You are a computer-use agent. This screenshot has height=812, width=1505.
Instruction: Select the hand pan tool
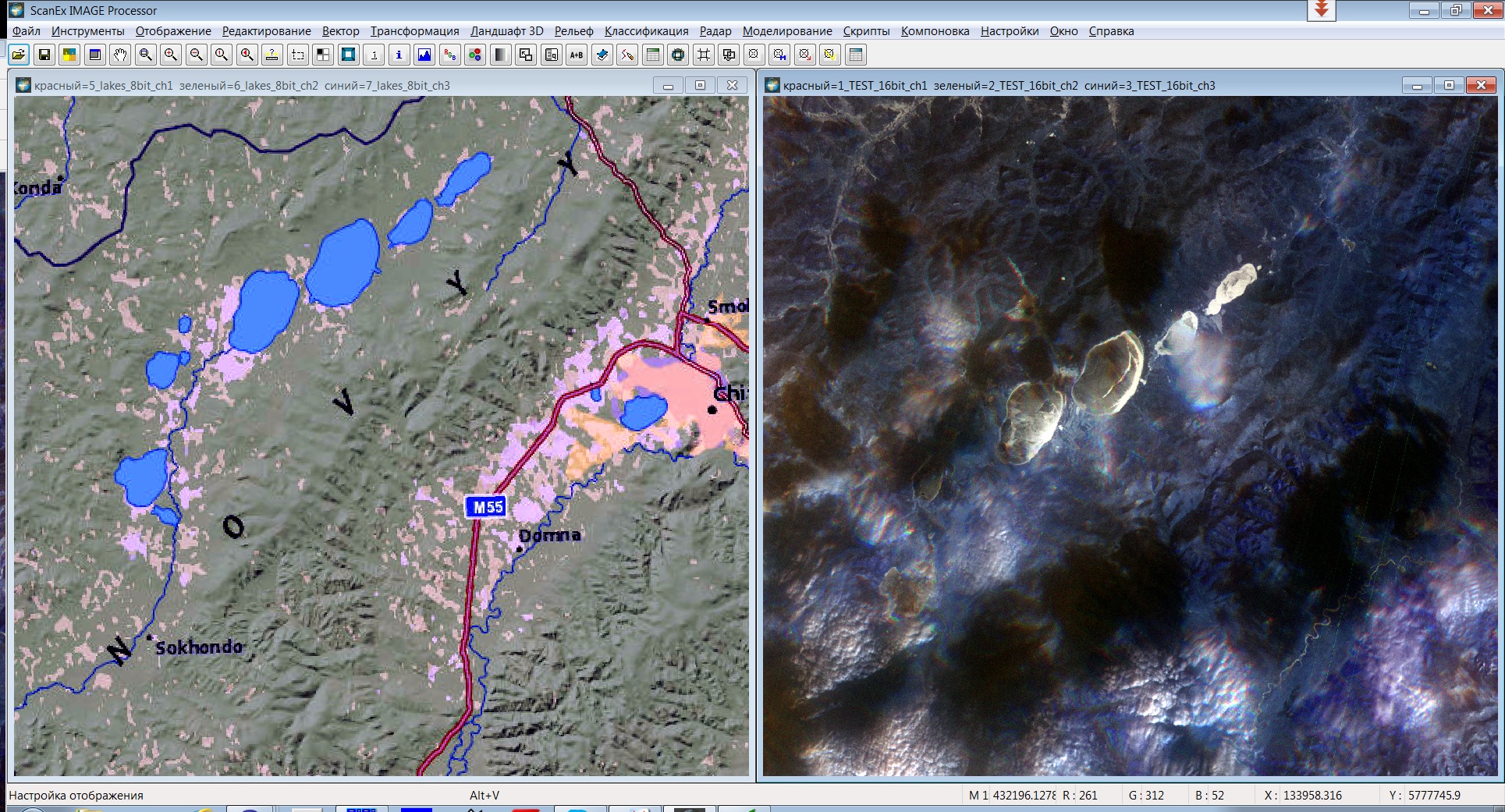coord(121,55)
